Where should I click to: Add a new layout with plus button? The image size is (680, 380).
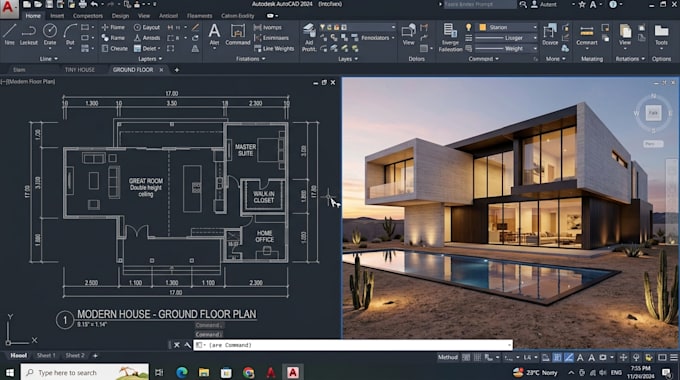click(x=95, y=356)
